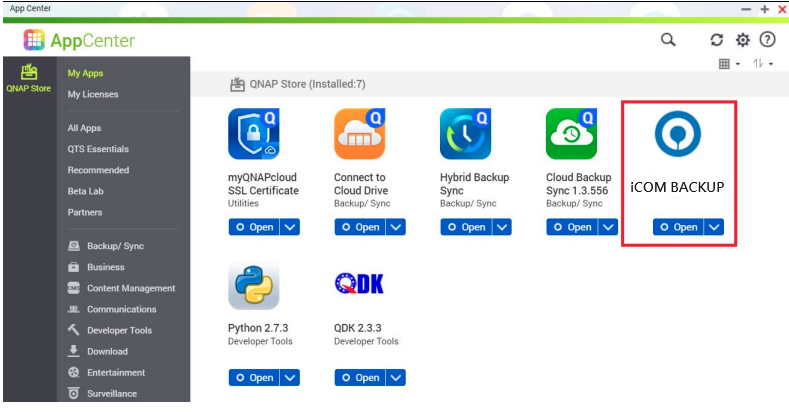Click QNAP Store (Installed:7) heading
Image resolution: width=789 pixels, height=412 pixels.
click(307, 84)
